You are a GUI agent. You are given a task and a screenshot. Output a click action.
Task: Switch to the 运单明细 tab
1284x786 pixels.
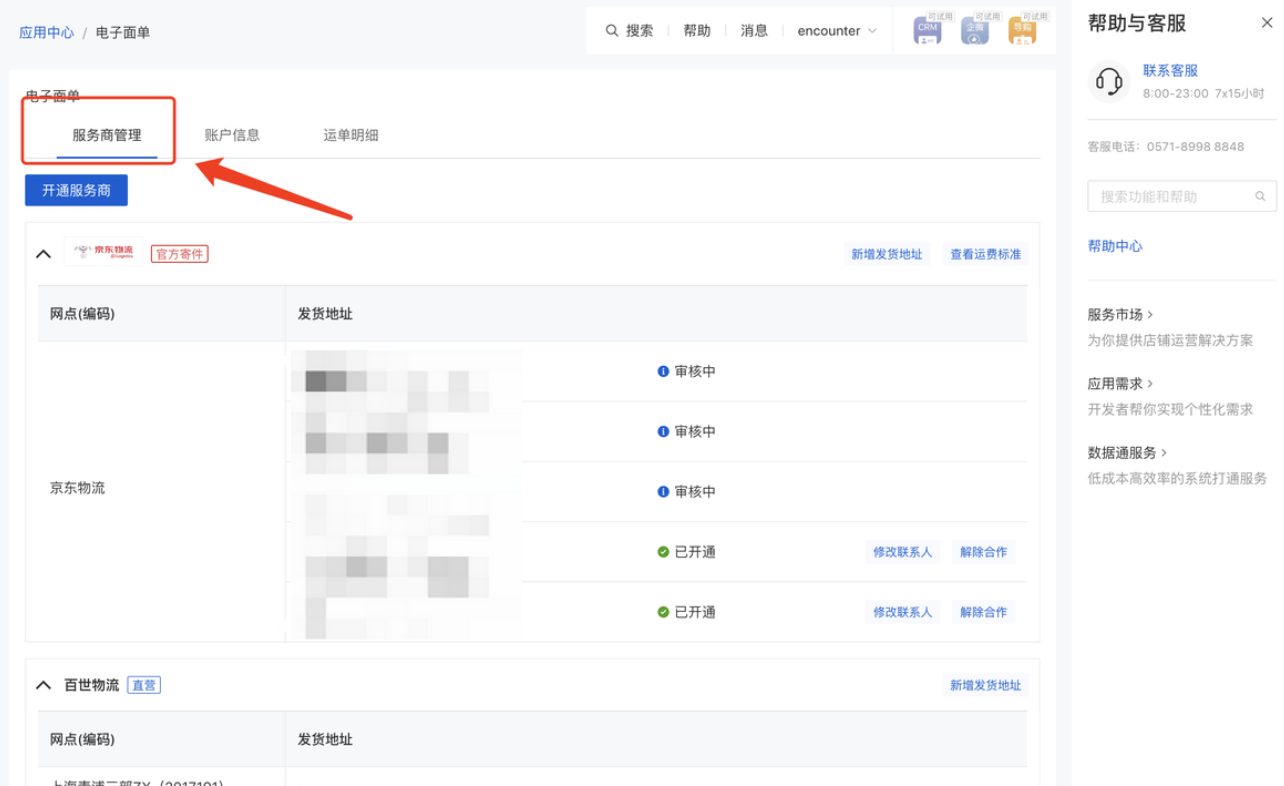tap(351, 135)
